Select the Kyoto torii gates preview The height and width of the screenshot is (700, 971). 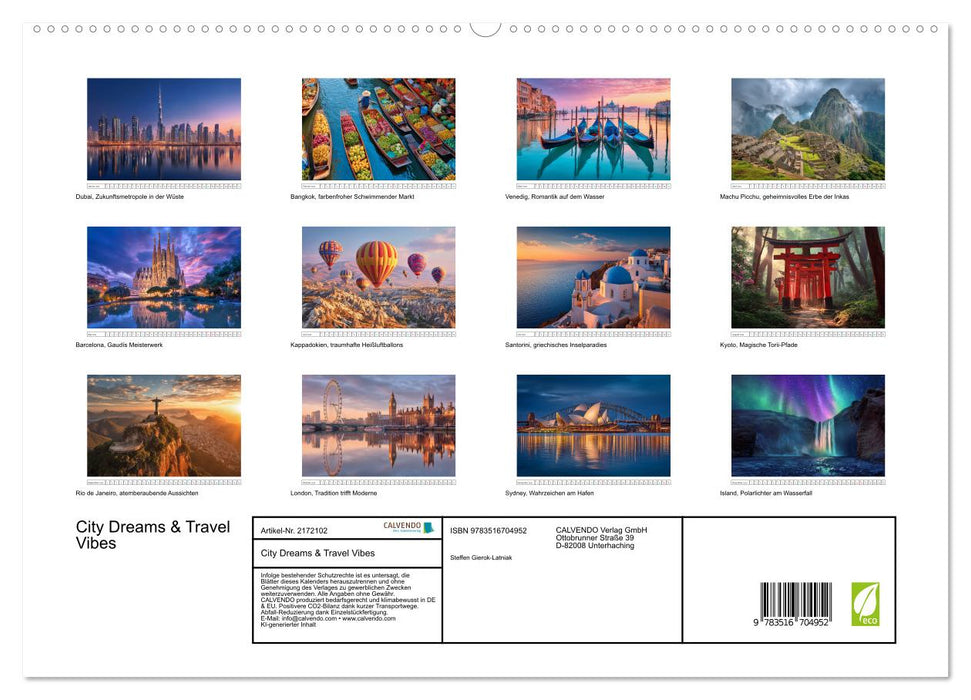808,280
